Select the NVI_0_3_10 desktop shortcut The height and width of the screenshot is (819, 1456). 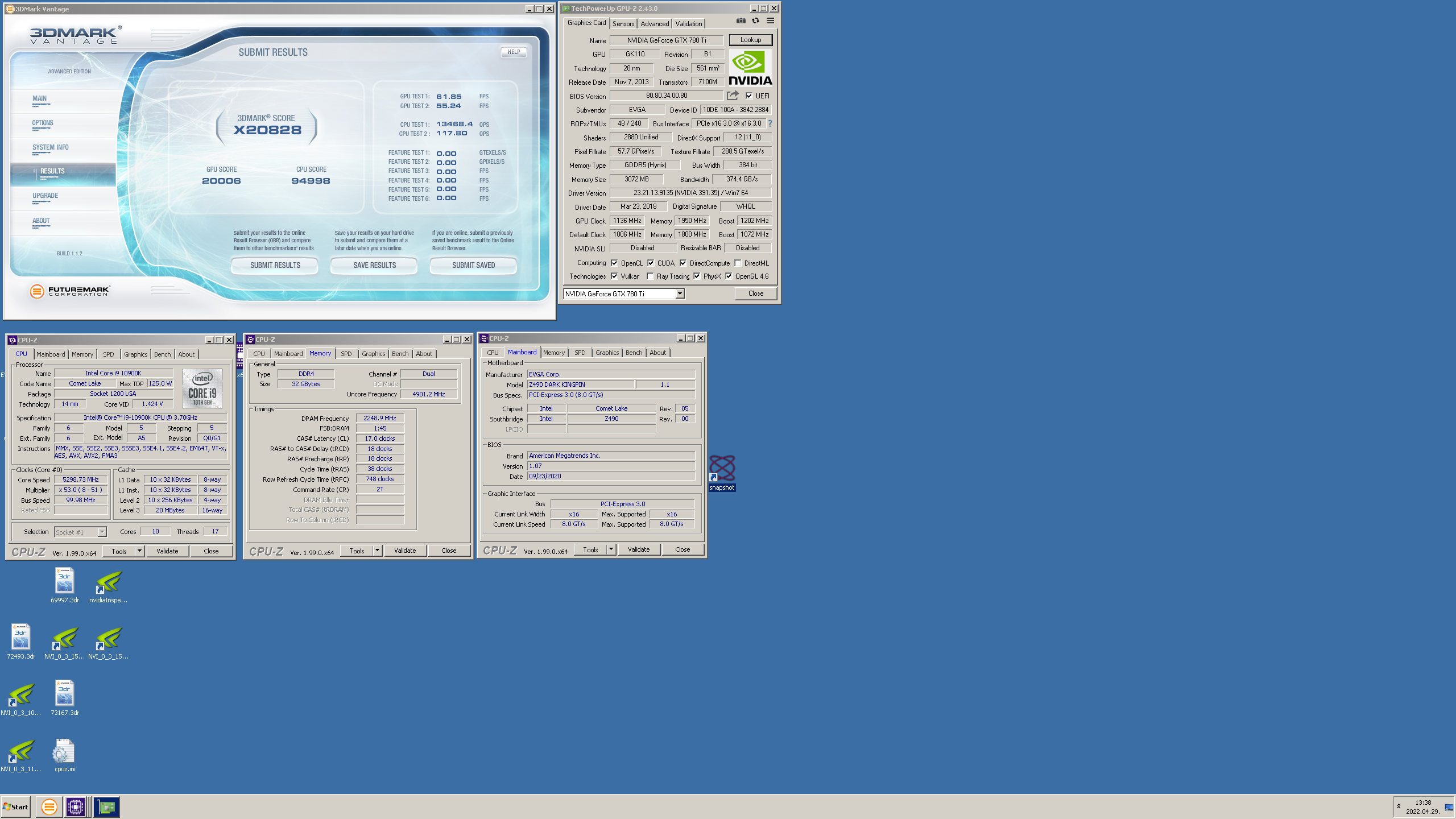pyautogui.click(x=21, y=698)
